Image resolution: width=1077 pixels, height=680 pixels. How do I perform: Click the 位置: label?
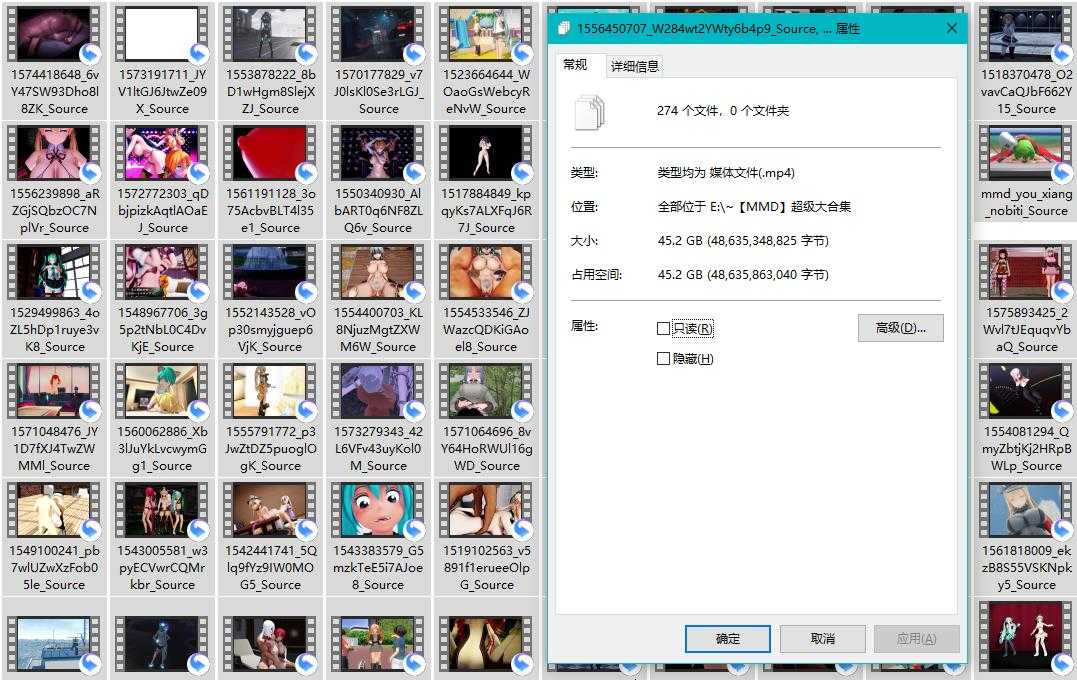coord(585,206)
